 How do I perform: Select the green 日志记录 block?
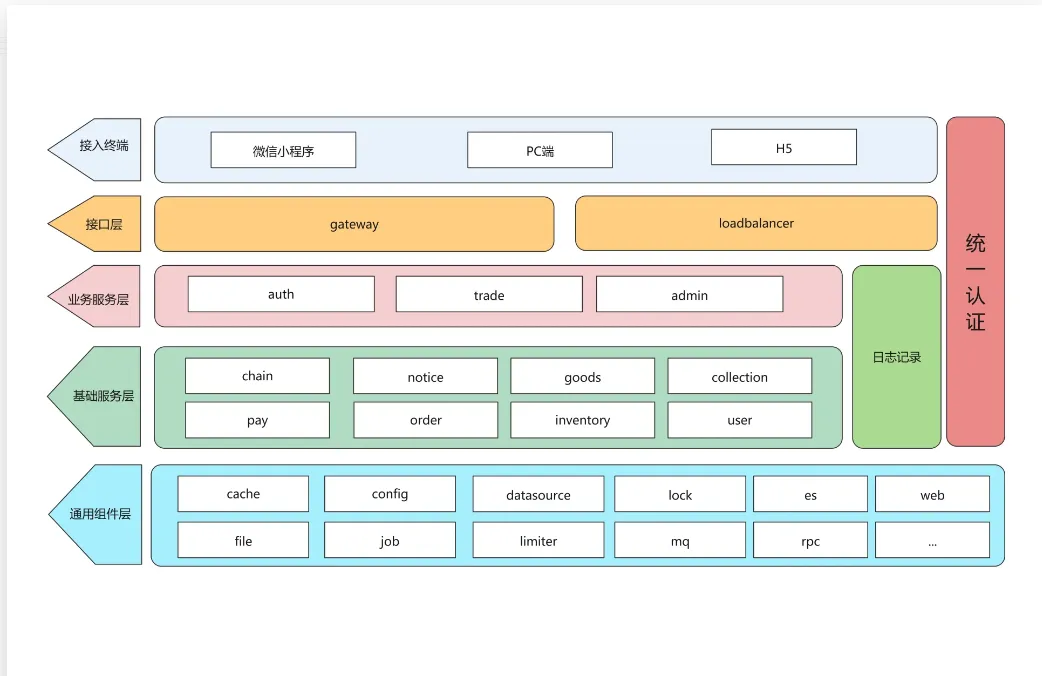pyautogui.click(x=896, y=357)
